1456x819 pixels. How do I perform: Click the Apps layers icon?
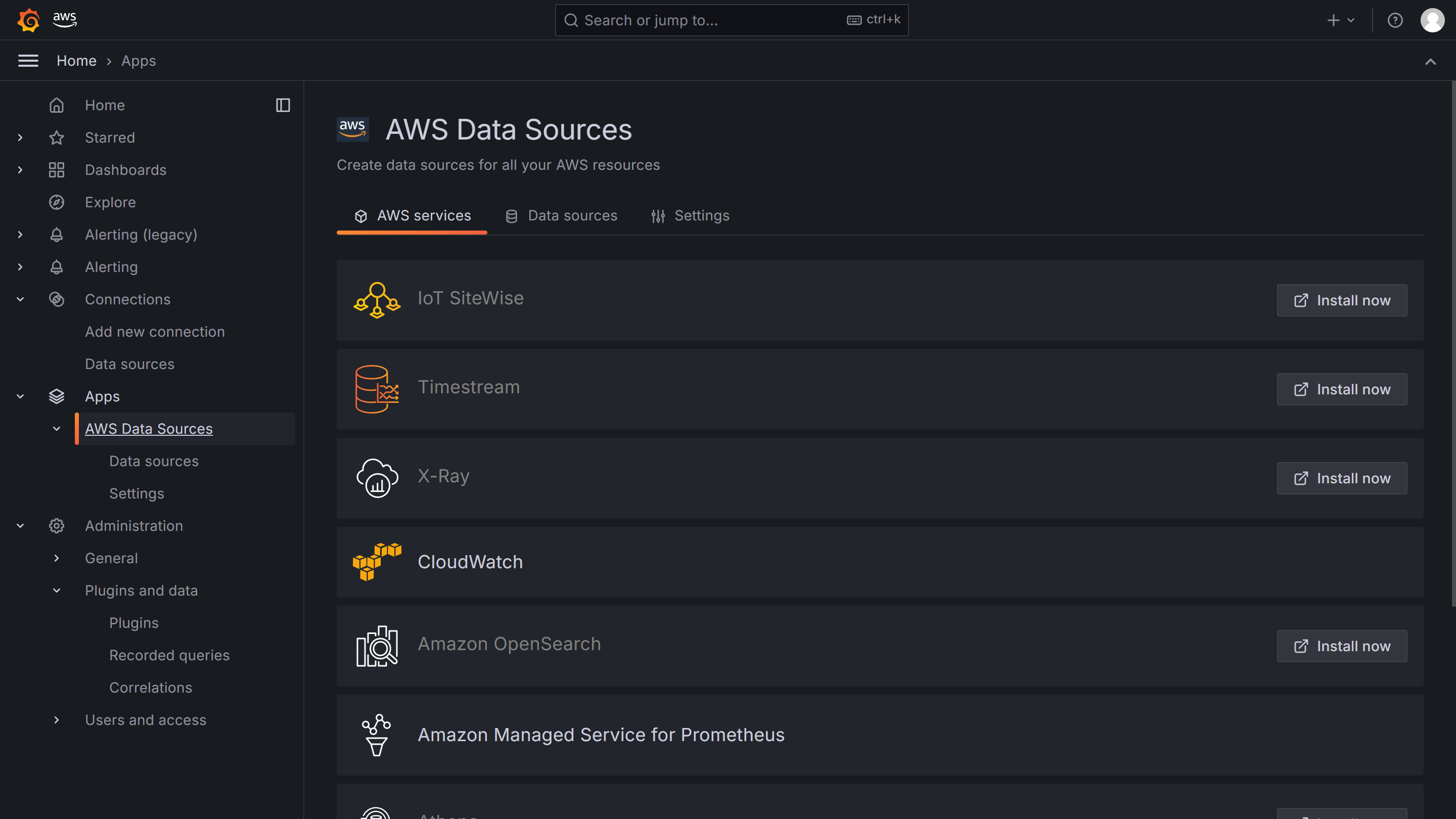pyautogui.click(x=57, y=396)
